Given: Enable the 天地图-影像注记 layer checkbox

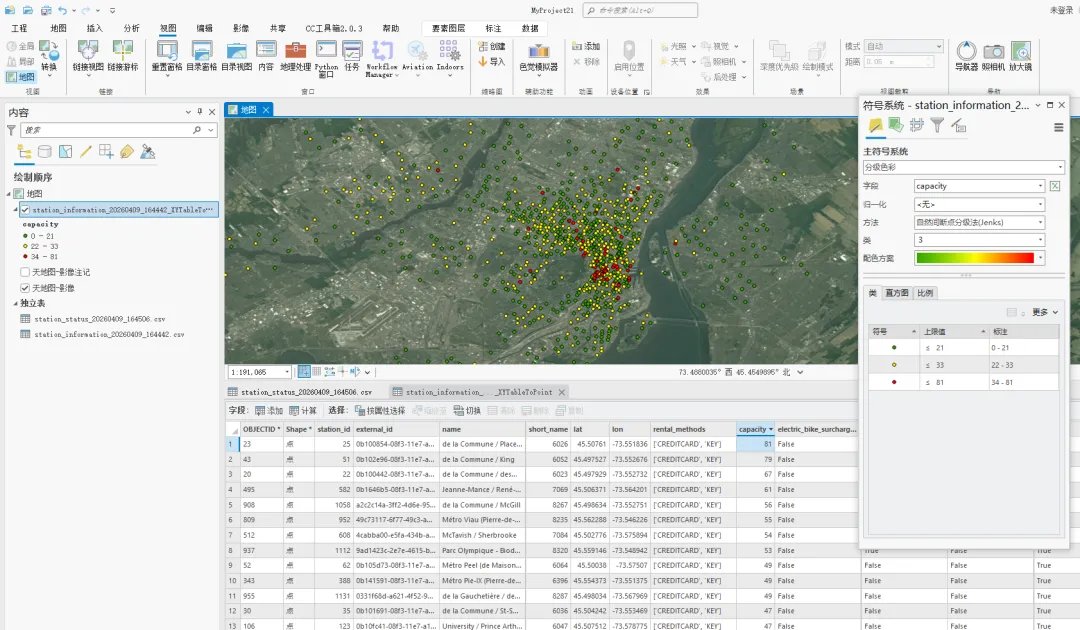Looking at the screenshot, I should point(25,272).
